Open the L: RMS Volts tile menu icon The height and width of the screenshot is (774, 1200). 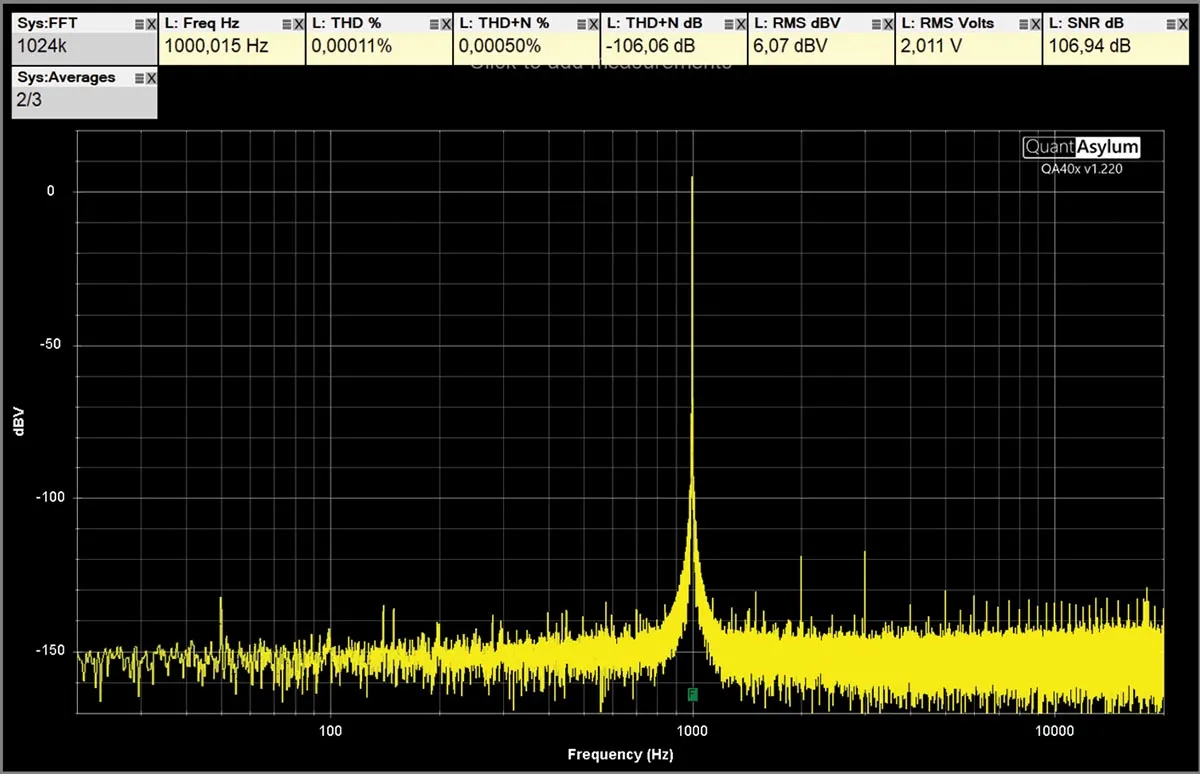pyautogui.click(x=1023, y=23)
